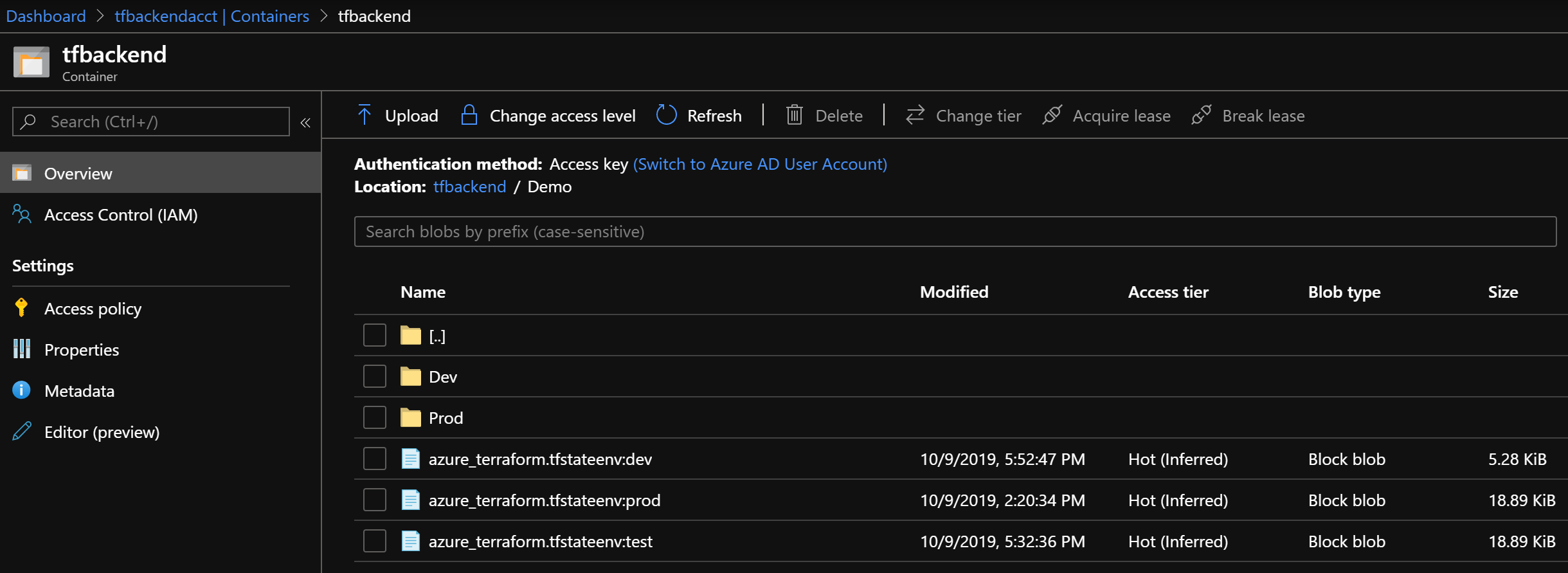
Task: Sort by the Size column header
Action: coord(1503,292)
